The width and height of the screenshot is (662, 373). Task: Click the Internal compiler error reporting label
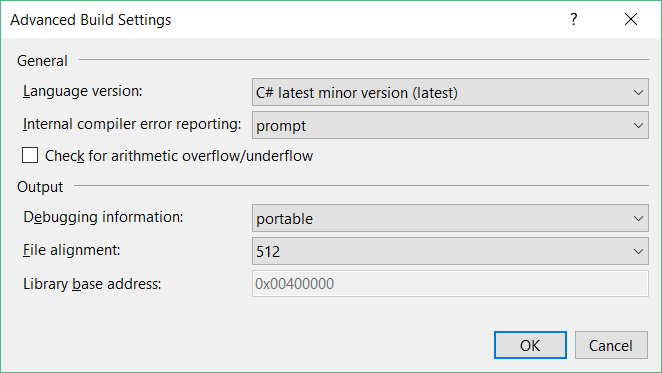pos(132,124)
